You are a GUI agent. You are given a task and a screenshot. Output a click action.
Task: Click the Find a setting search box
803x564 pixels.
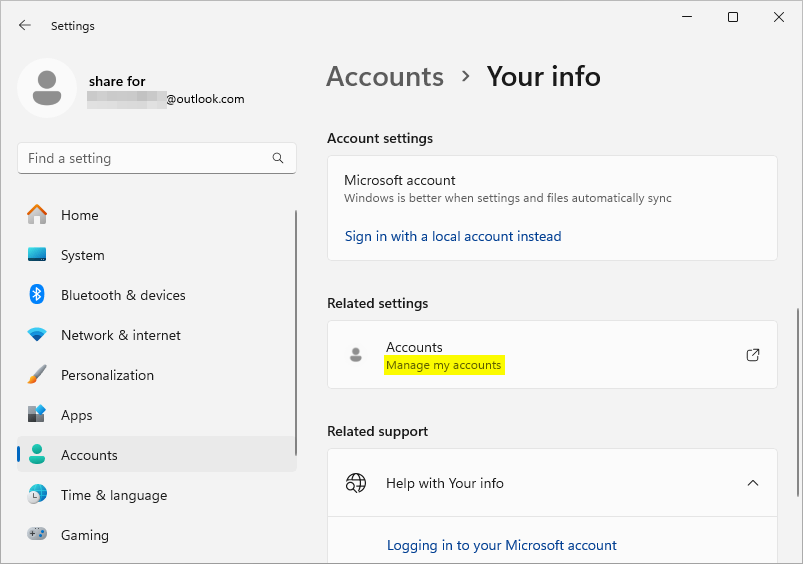(157, 158)
